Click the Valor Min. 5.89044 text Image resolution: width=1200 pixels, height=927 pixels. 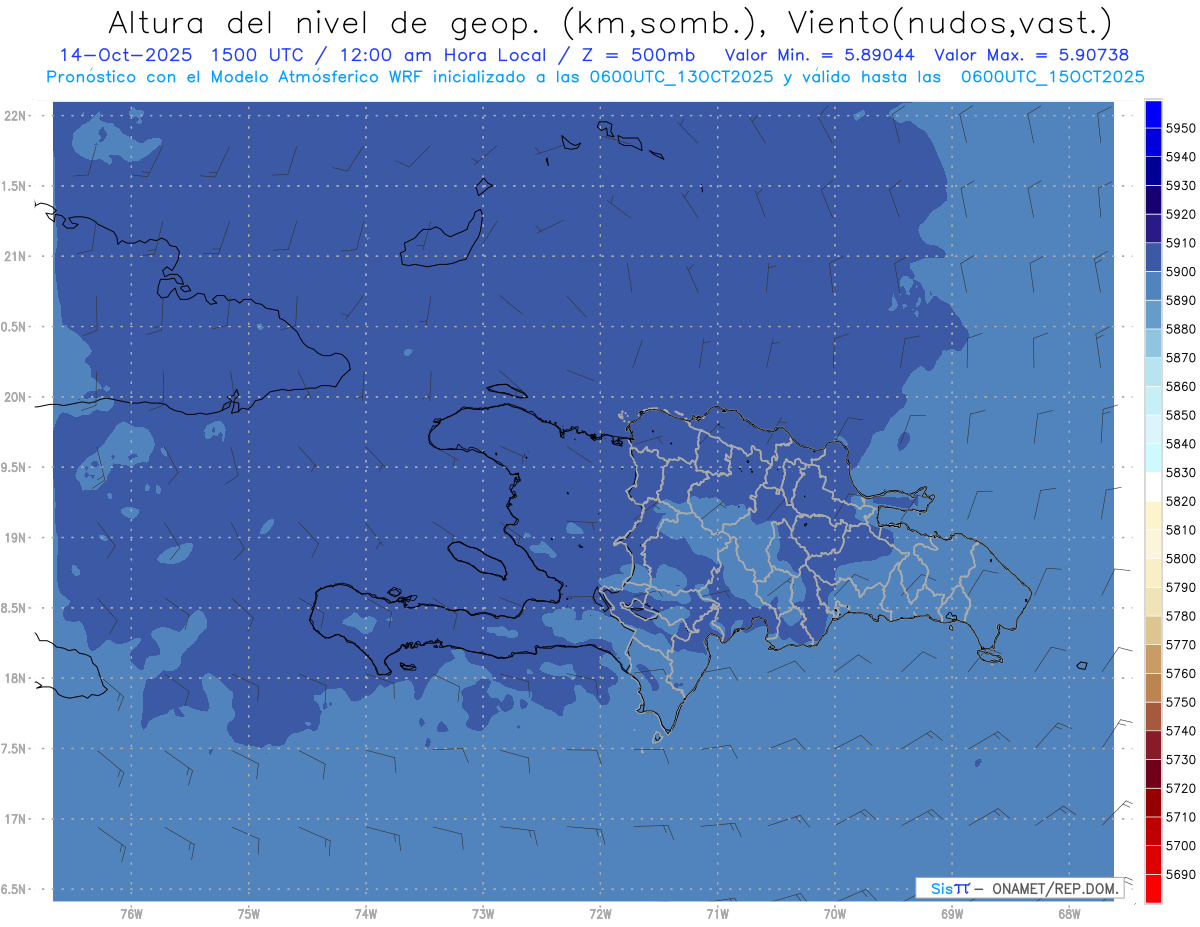822,56
